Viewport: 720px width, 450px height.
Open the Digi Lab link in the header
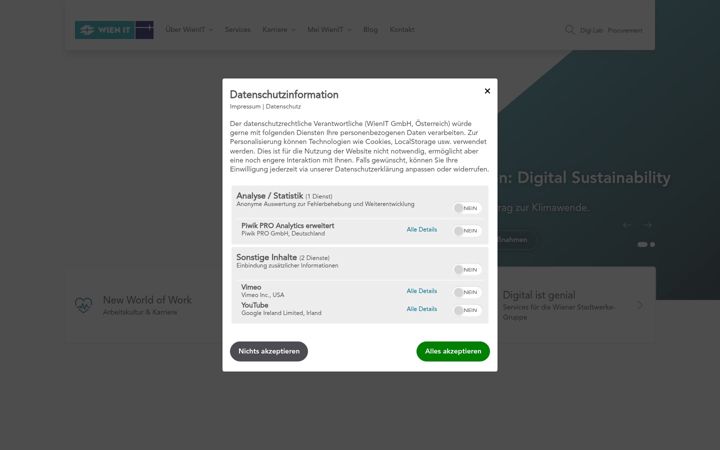tap(591, 30)
